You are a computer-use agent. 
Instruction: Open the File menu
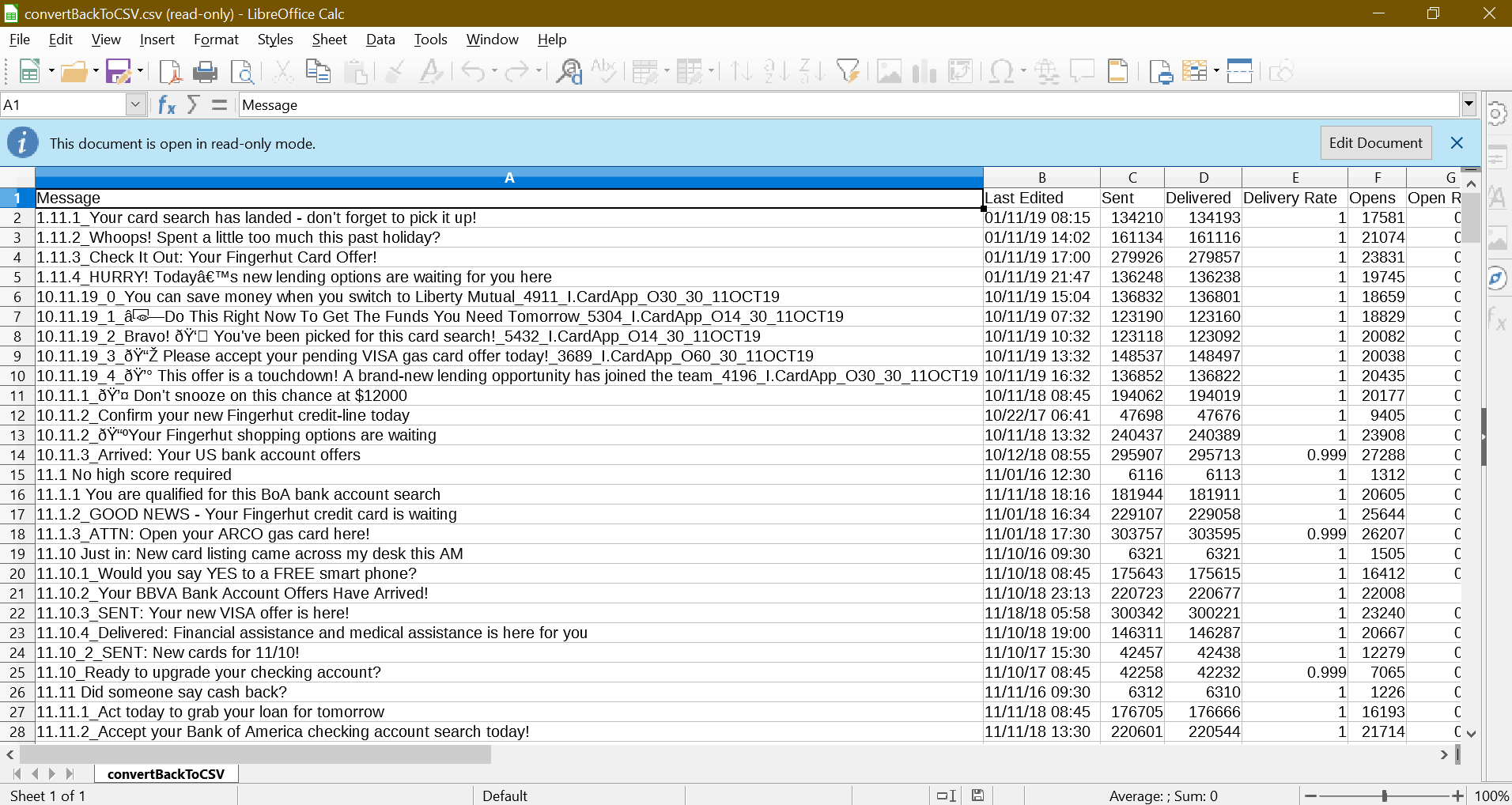(20, 40)
